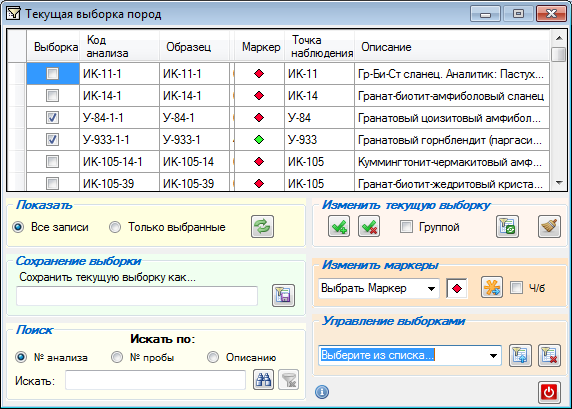572x409 pixels.
Task: Click the red power exit button
Action: click(x=549, y=392)
